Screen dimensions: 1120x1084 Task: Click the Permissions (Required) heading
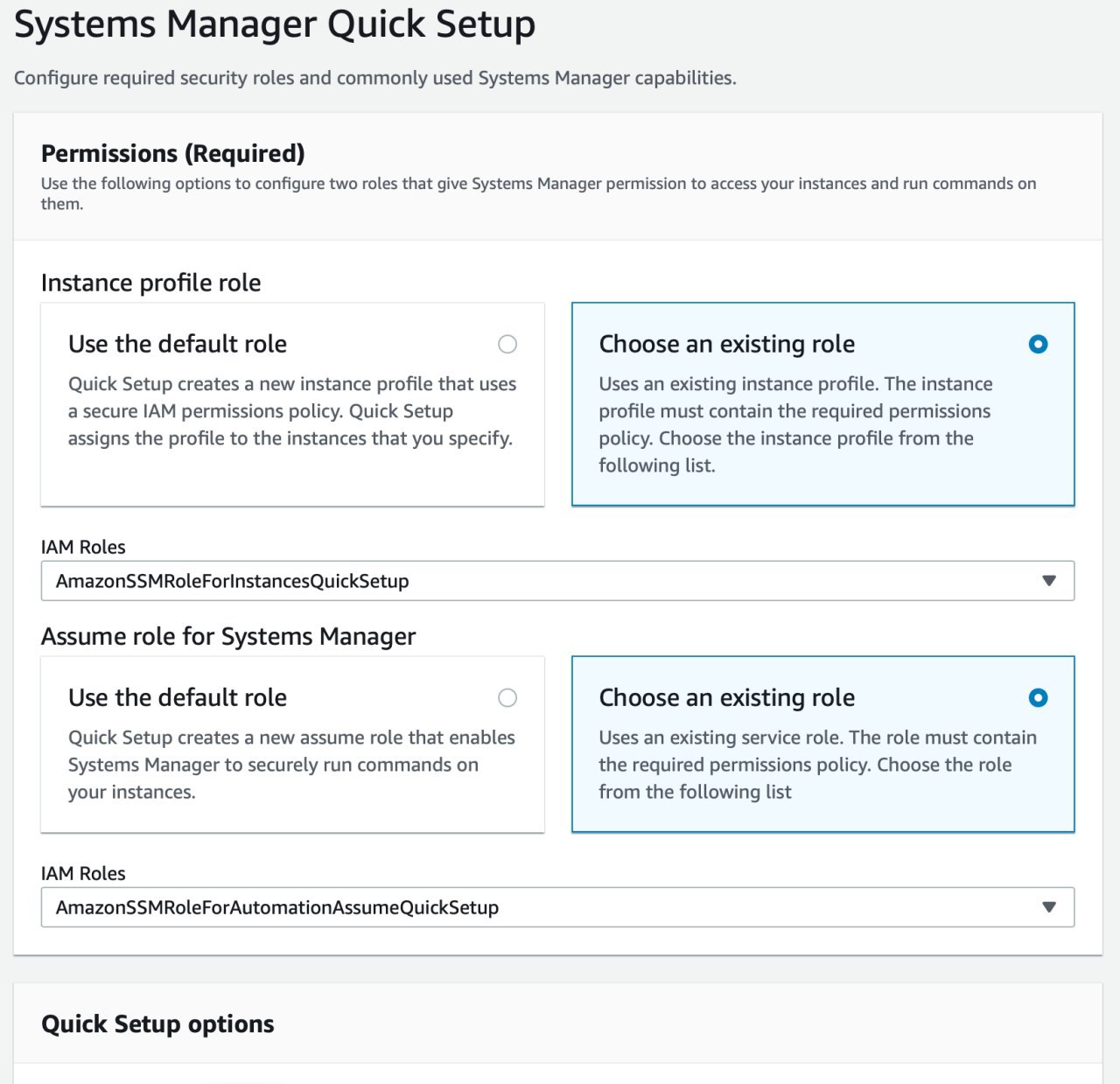(173, 153)
